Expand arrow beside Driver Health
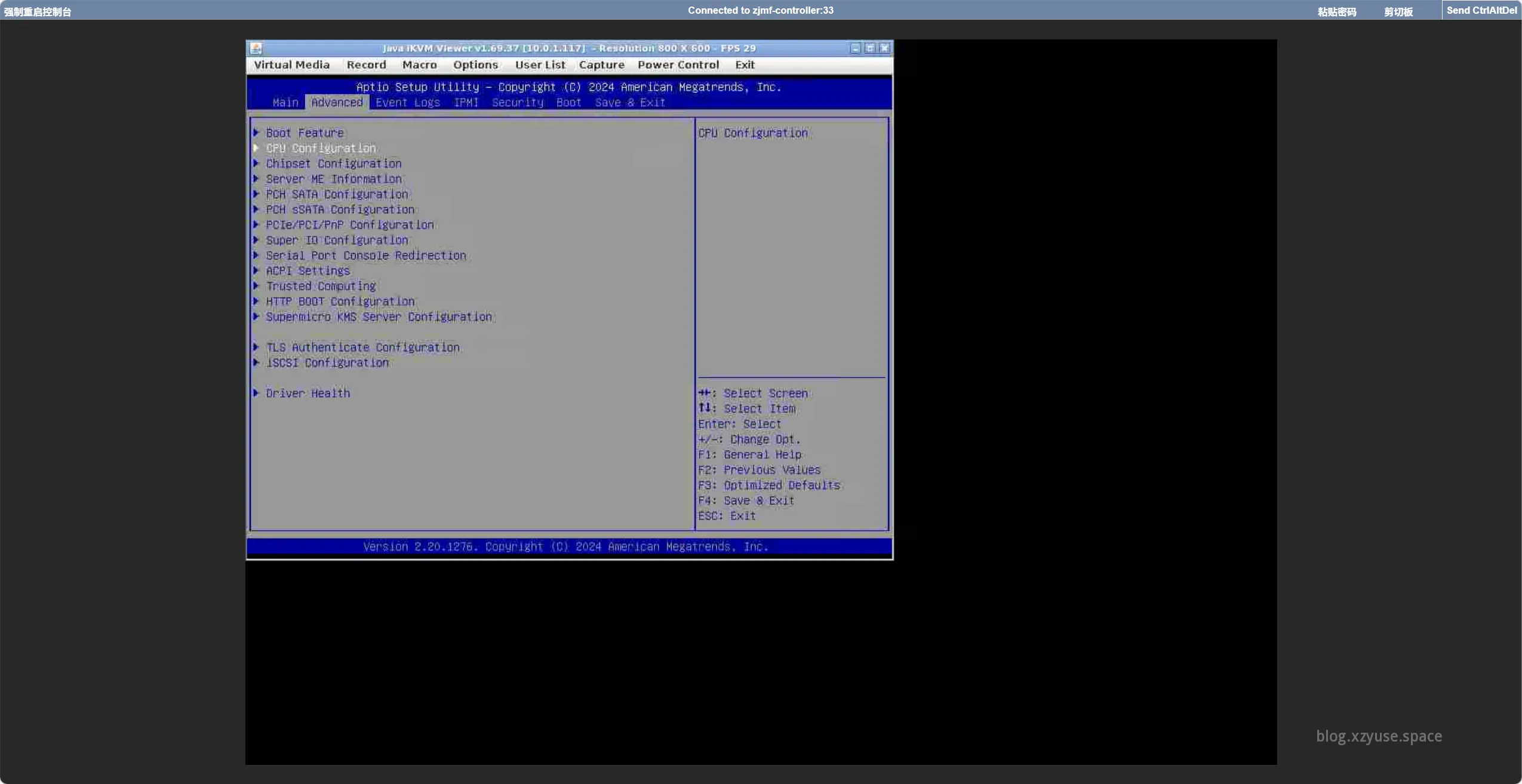This screenshot has width=1522, height=784. [256, 393]
